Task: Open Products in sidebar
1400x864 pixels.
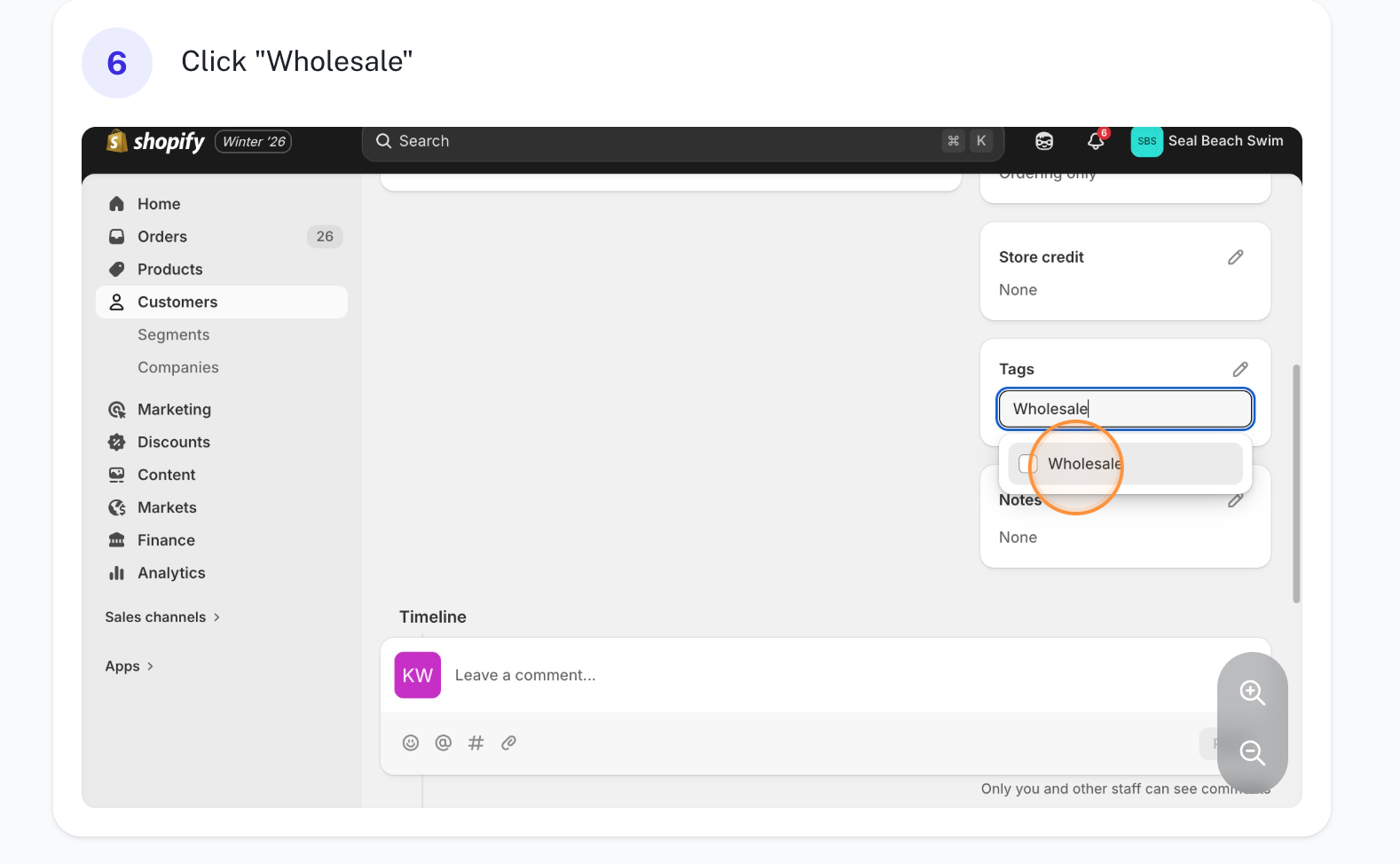Action: pyautogui.click(x=169, y=270)
